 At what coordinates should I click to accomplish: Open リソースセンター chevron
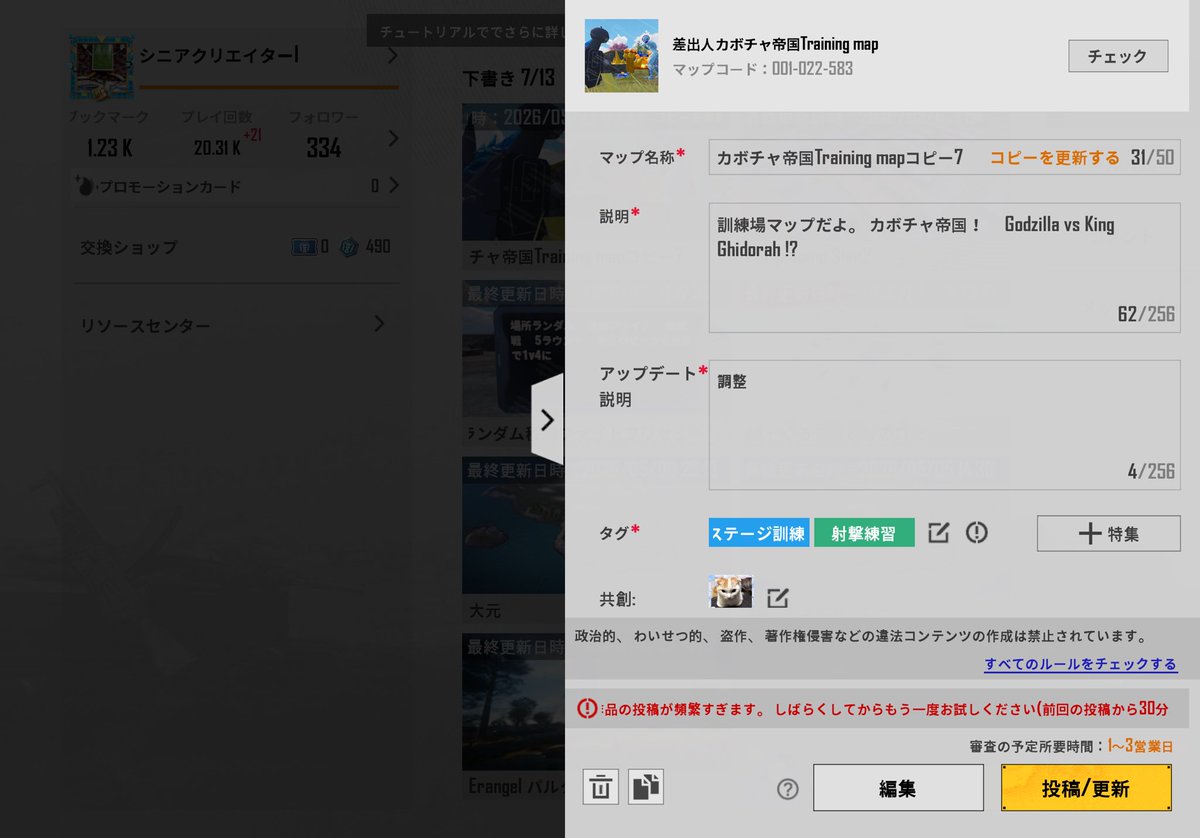pyautogui.click(x=379, y=324)
